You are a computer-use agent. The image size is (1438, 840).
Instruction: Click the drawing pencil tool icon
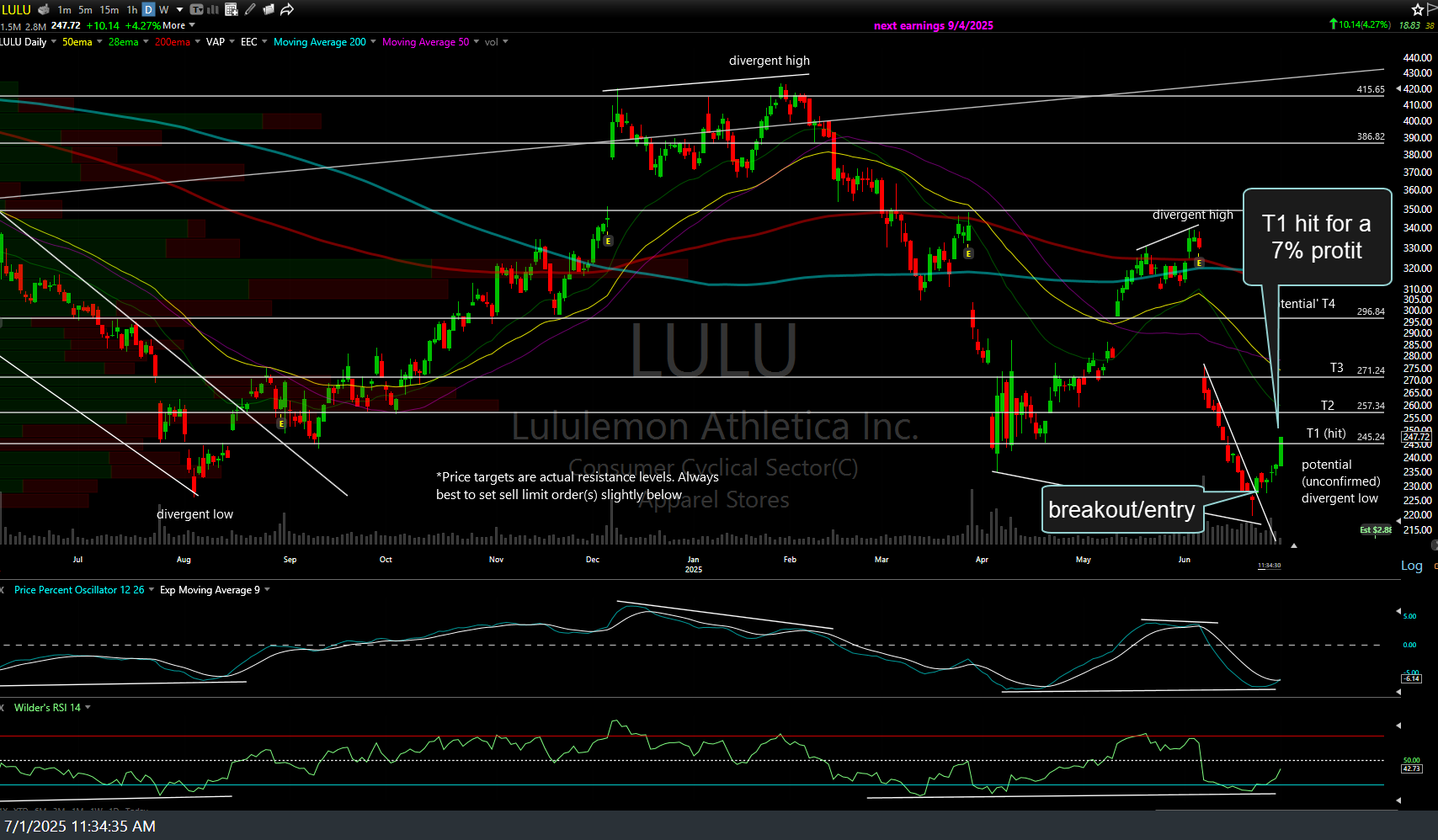pos(250,9)
